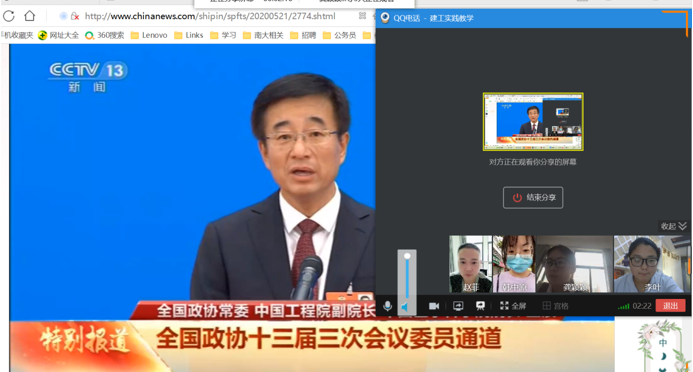Open the 学习 bookmarks folder
This screenshot has width=693, height=372.
pyautogui.click(x=223, y=35)
